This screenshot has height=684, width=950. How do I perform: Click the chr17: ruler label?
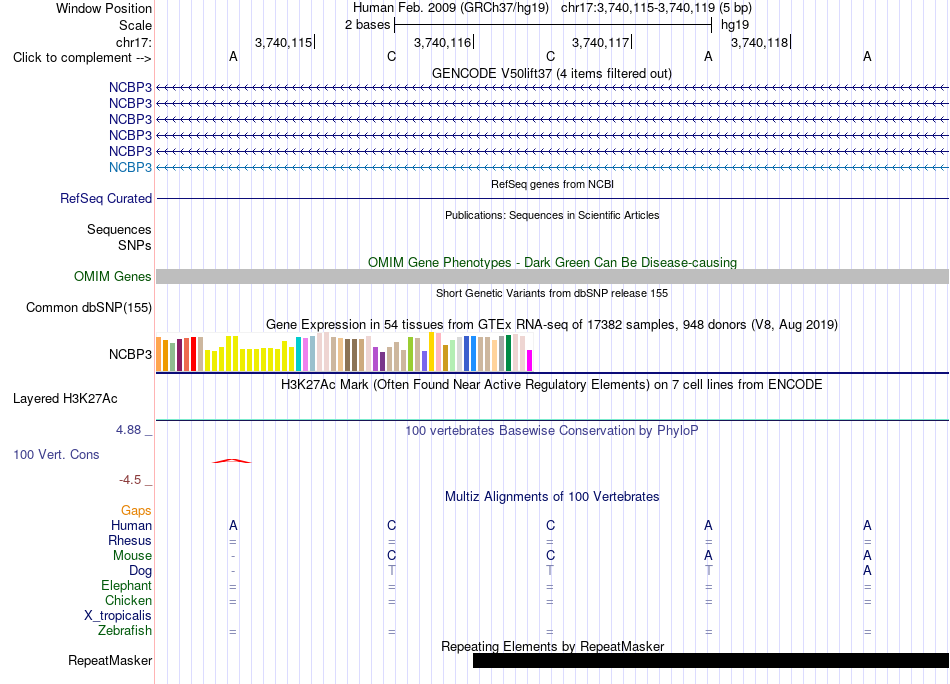click(x=134, y=42)
